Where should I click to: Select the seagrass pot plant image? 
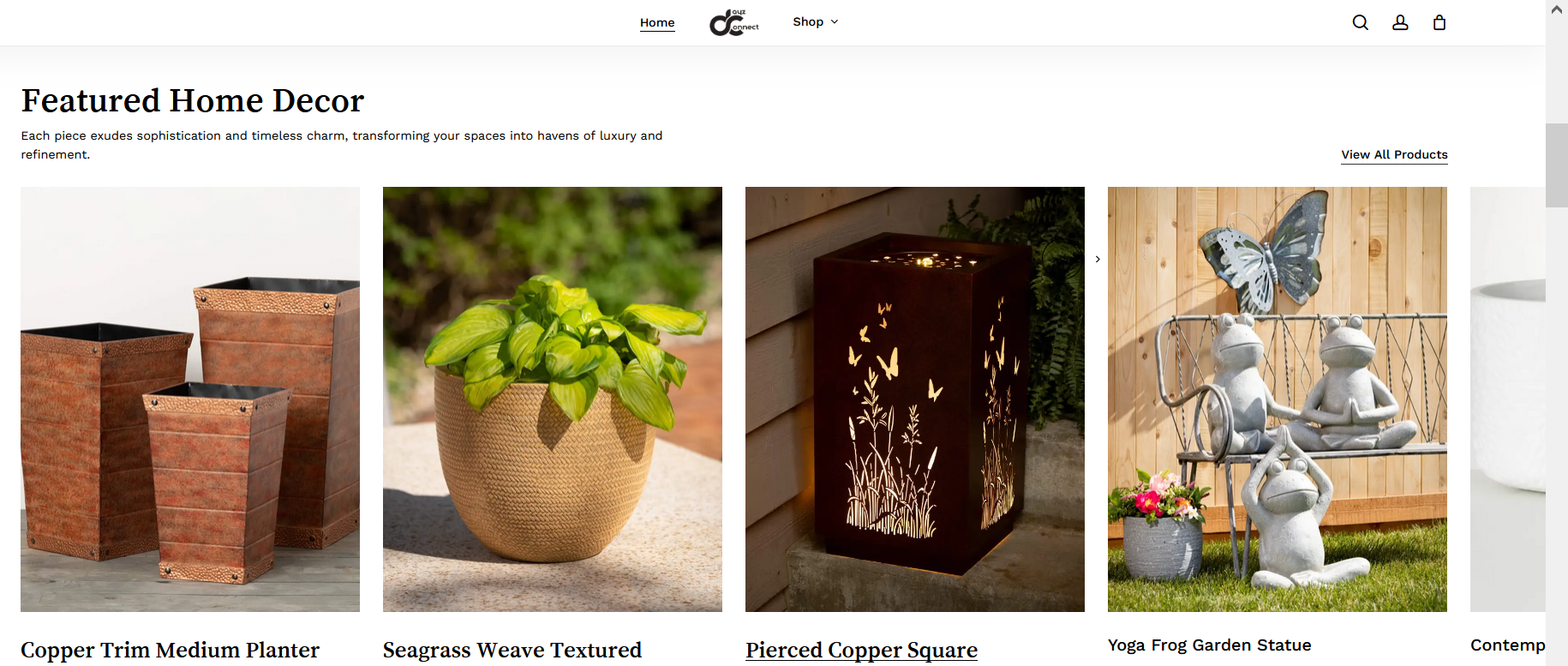(x=553, y=399)
